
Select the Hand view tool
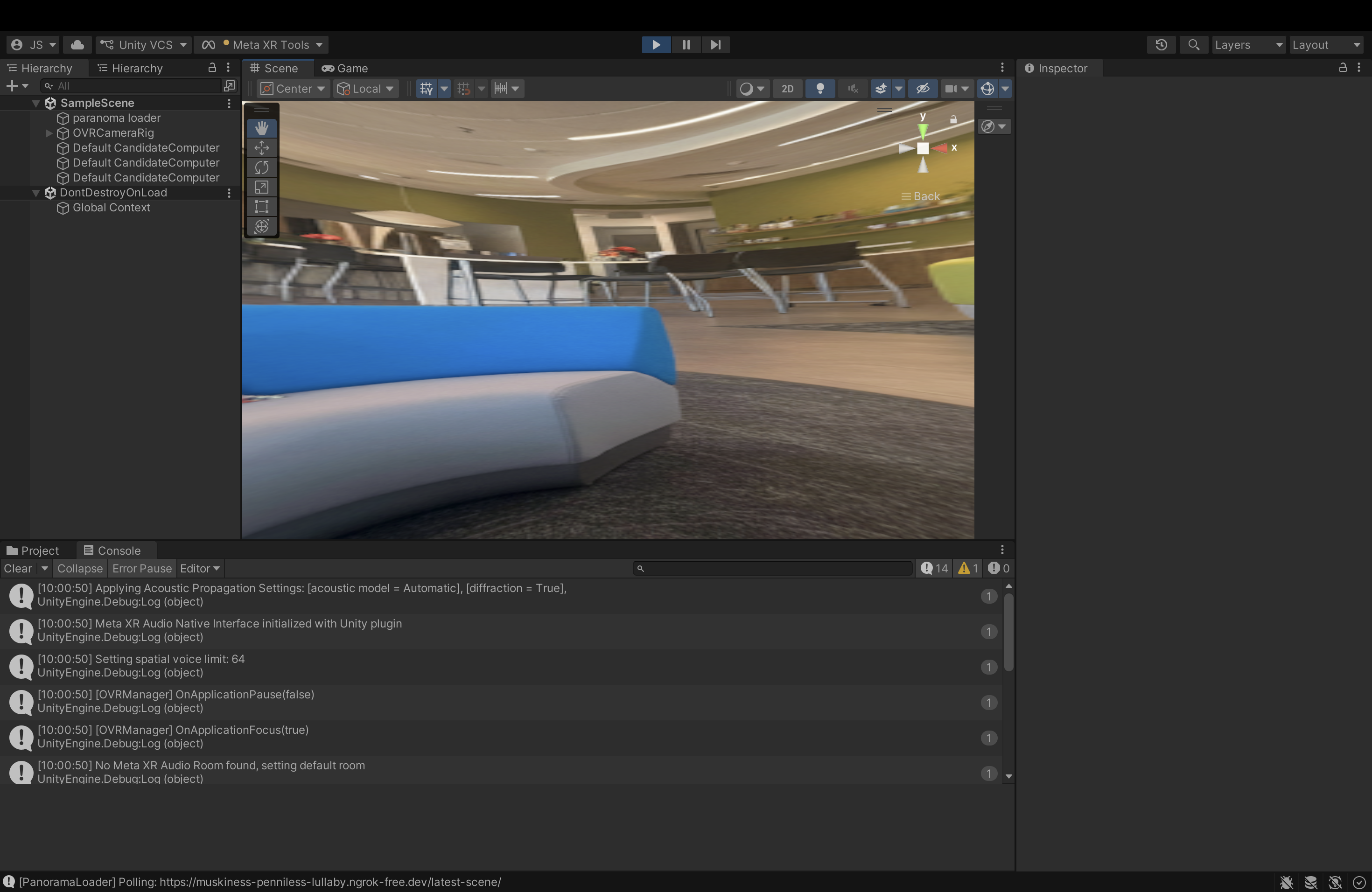(262, 128)
